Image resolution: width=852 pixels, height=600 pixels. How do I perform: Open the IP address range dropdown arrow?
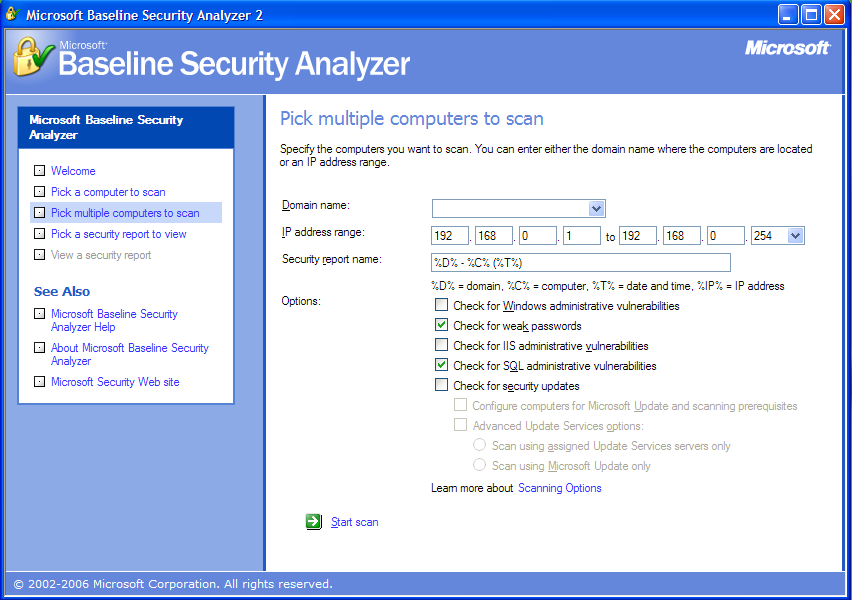tap(795, 236)
